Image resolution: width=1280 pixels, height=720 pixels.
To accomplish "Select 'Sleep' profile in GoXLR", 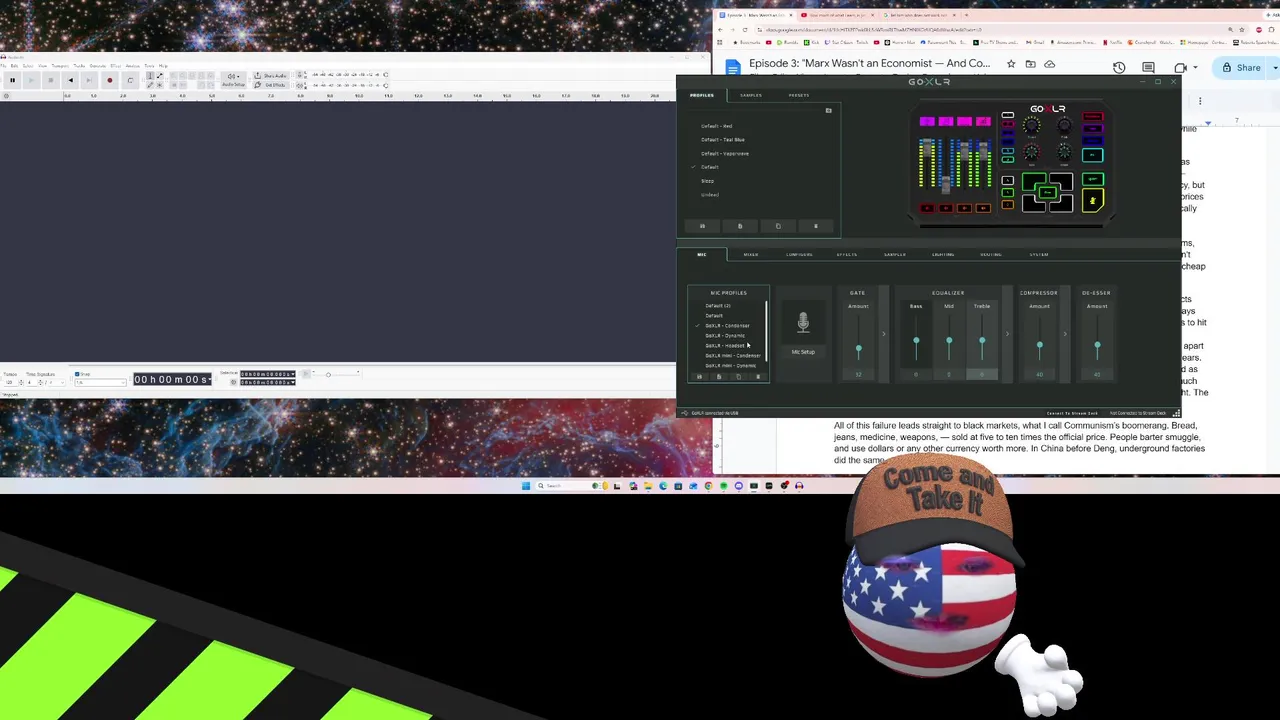I will (x=708, y=181).
